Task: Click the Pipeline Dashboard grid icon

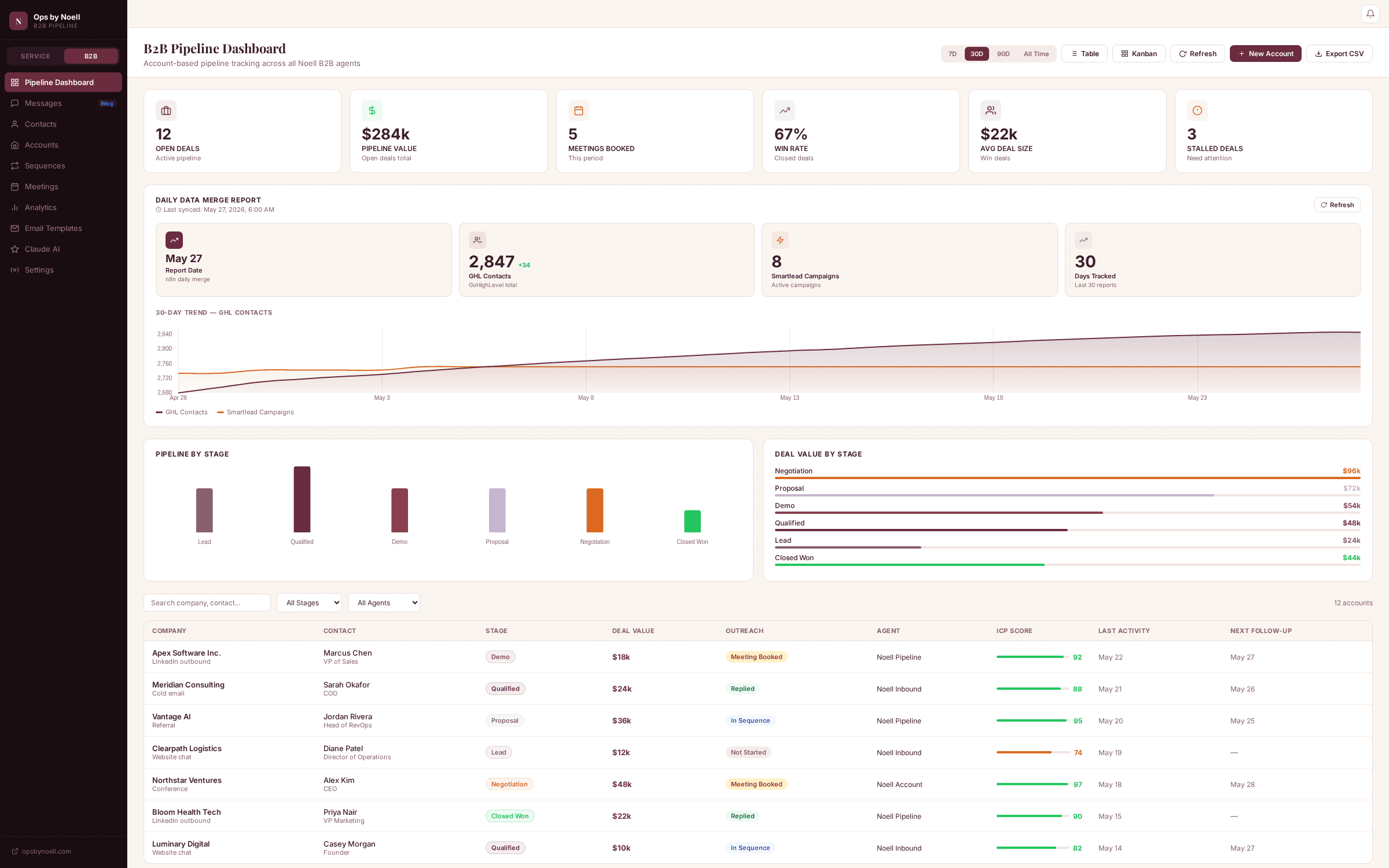Action: (15, 82)
